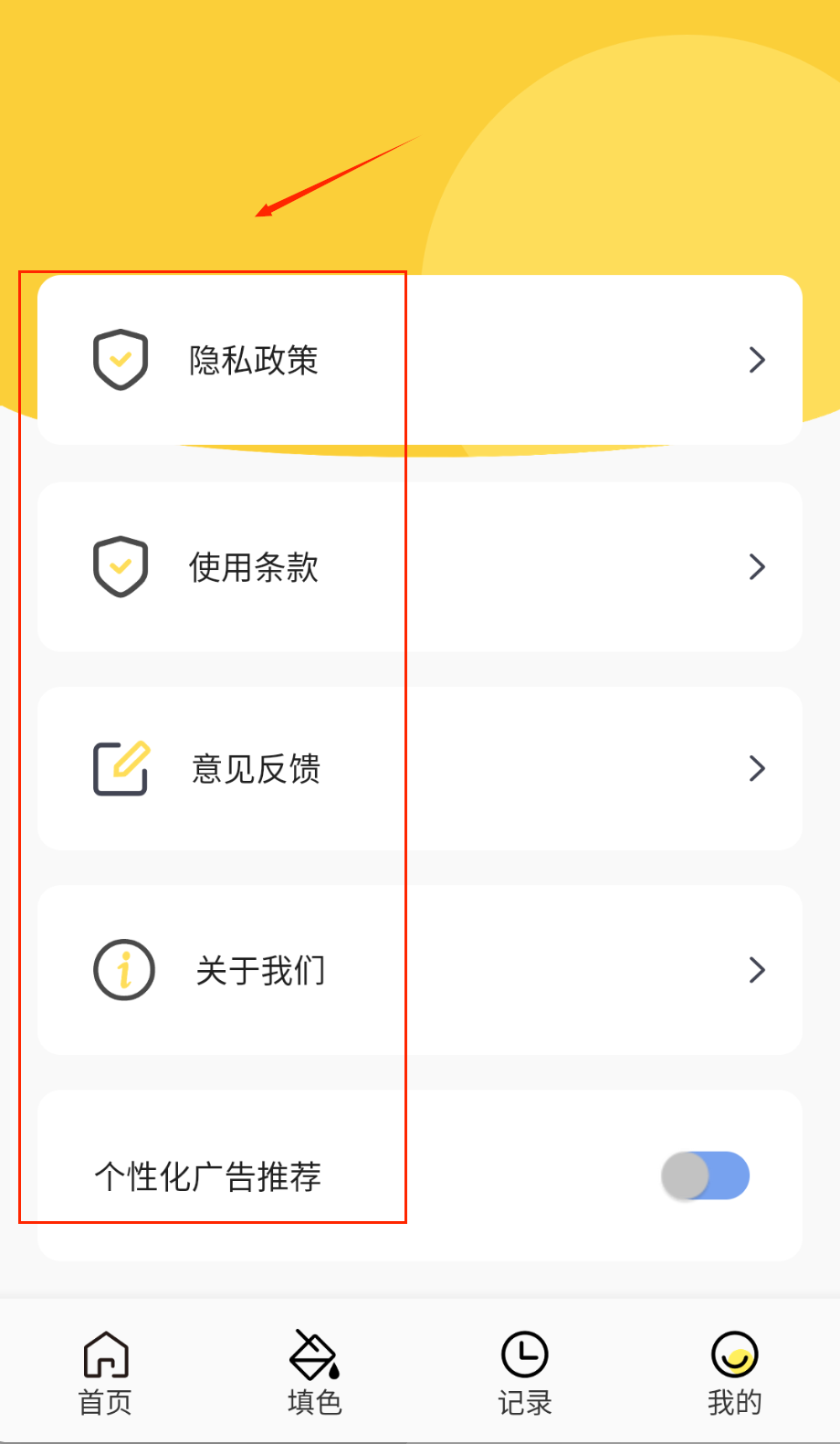
Task: Click the terms of use shield icon
Action: (x=121, y=567)
